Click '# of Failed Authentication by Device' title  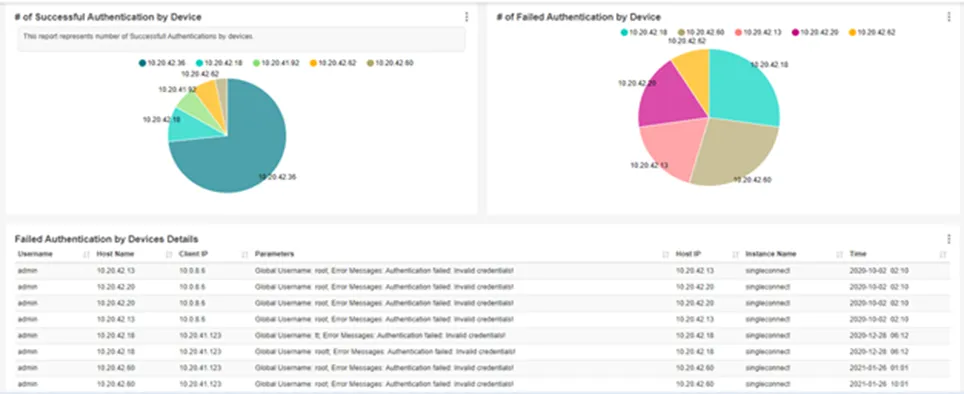(579, 17)
